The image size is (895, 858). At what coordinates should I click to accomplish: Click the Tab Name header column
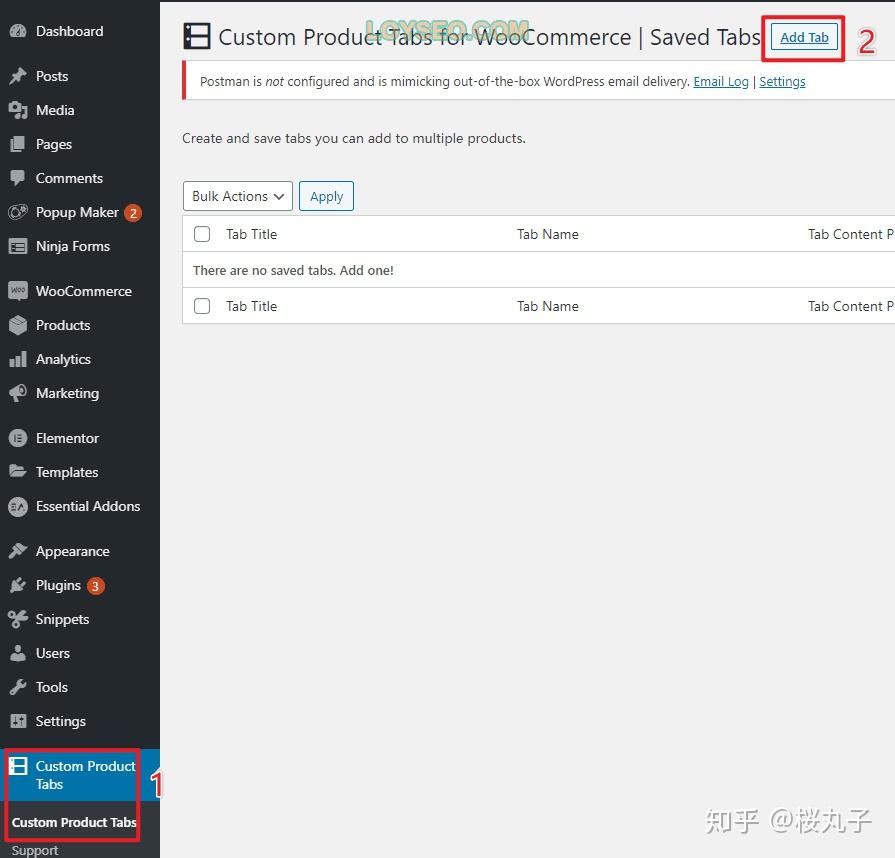point(548,234)
